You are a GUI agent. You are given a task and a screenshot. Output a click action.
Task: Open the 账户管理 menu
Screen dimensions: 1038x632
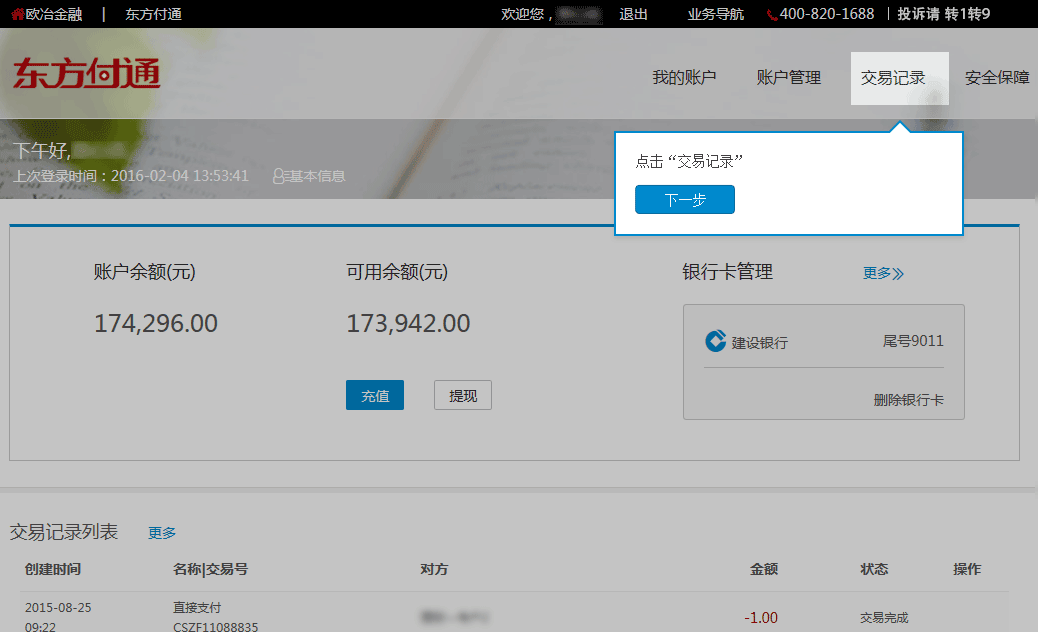tap(788, 77)
